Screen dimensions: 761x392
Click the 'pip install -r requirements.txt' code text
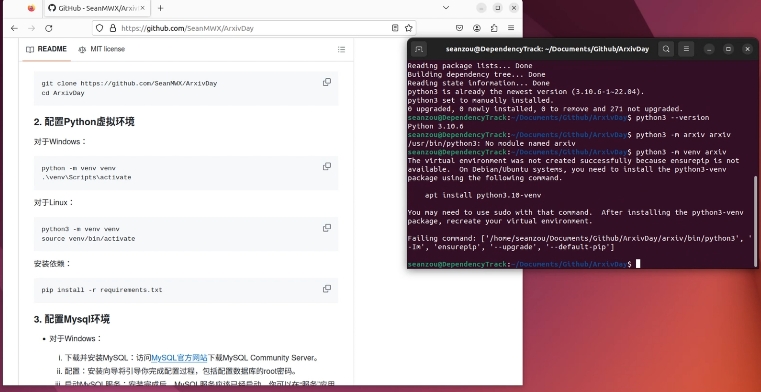[x=102, y=290]
